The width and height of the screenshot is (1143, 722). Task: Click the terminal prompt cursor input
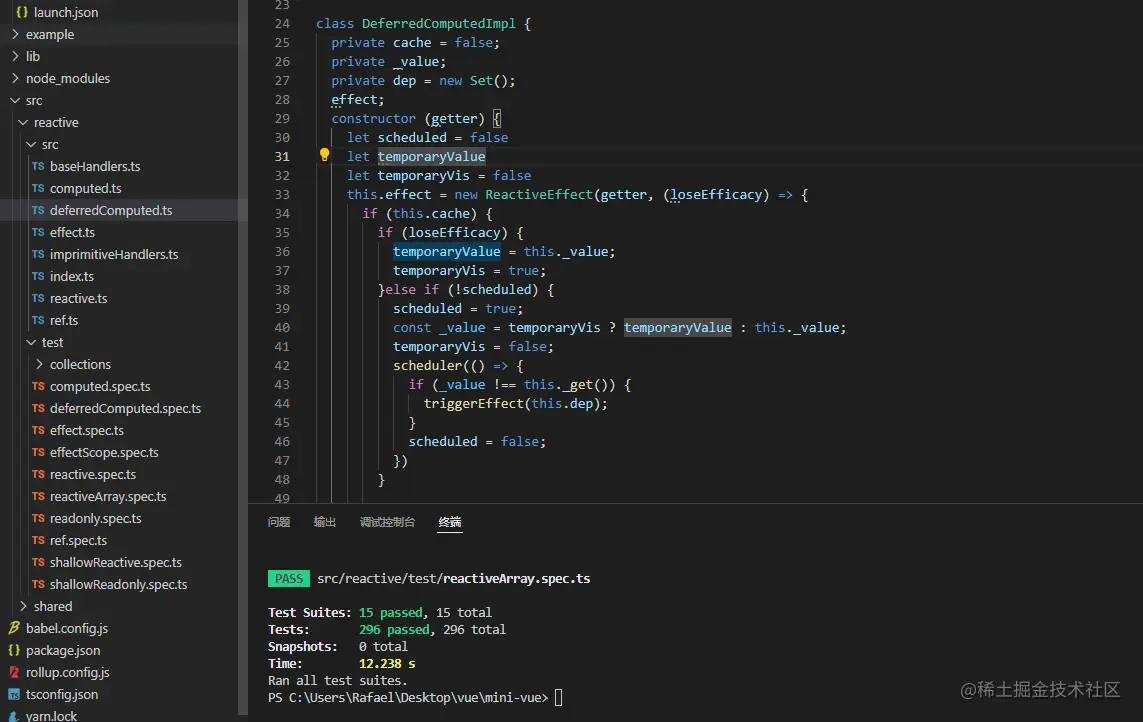pos(558,698)
